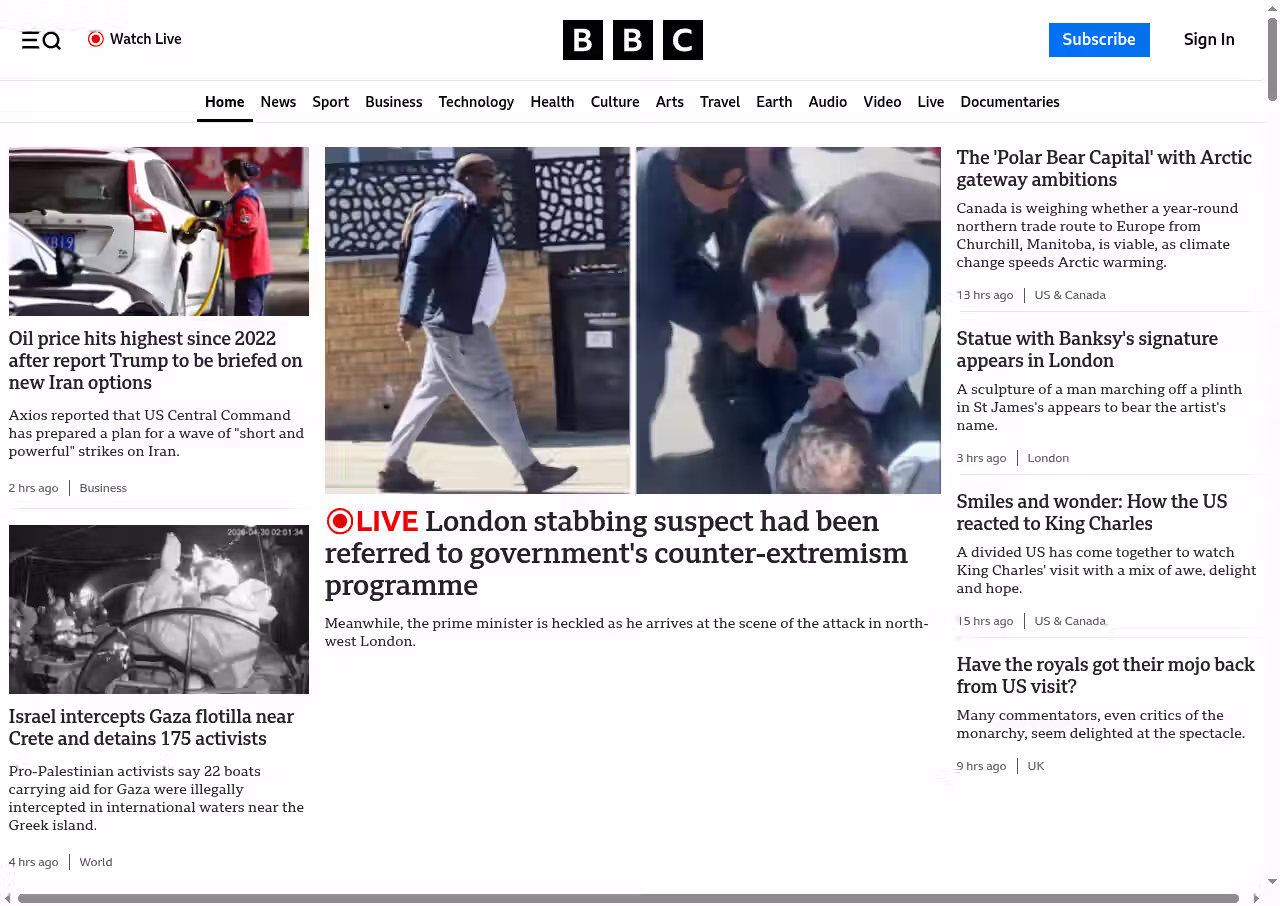This screenshot has width=1280, height=906.
Task: Open the Banksy statue story
Action: [x=1086, y=349]
